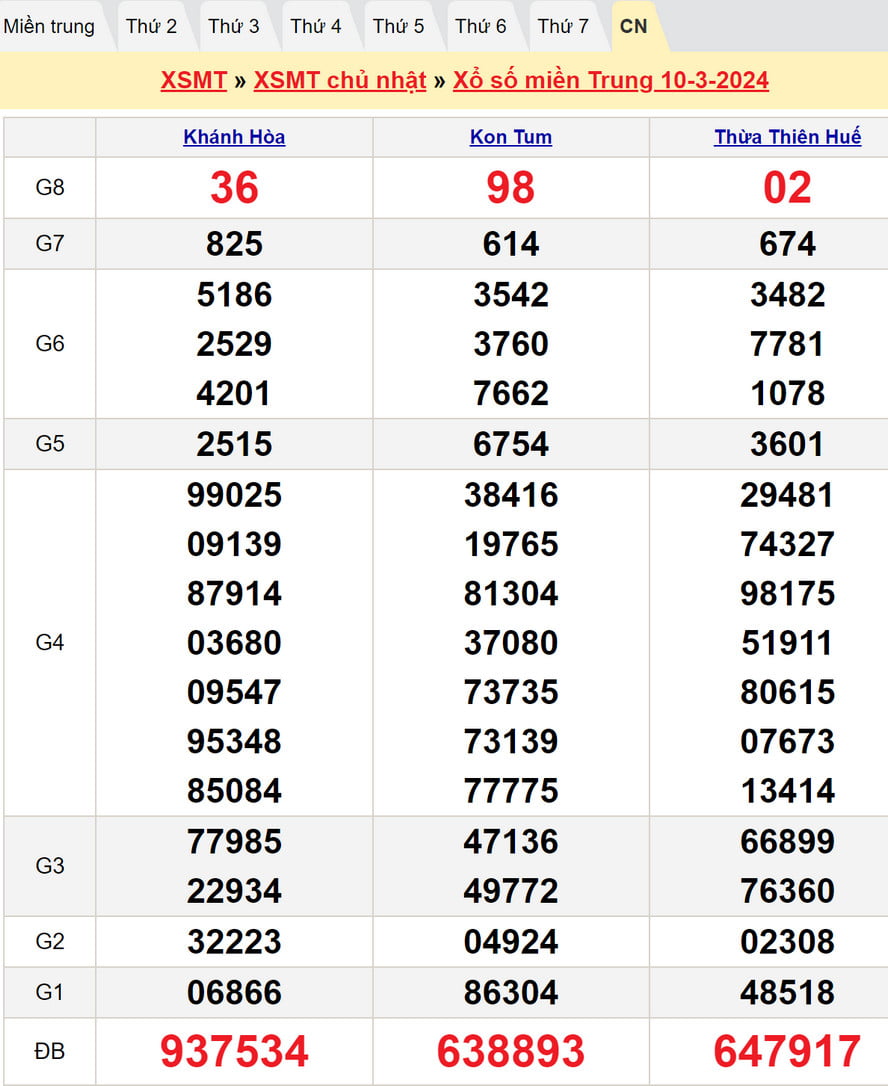Viewport: 888px width, 1086px height.
Task: Open the XSMT chủ nhật link
Action: [x=340, y=81]
